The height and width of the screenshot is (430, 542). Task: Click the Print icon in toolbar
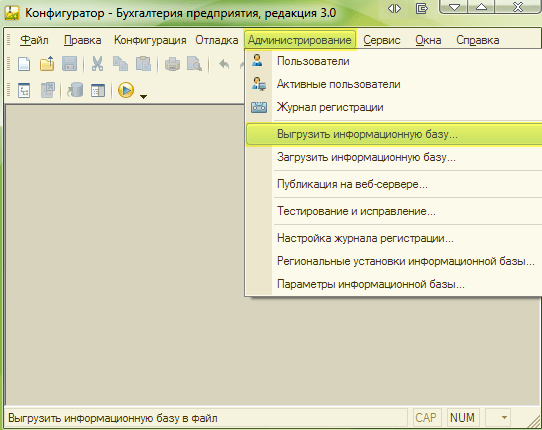coord(172,64)
